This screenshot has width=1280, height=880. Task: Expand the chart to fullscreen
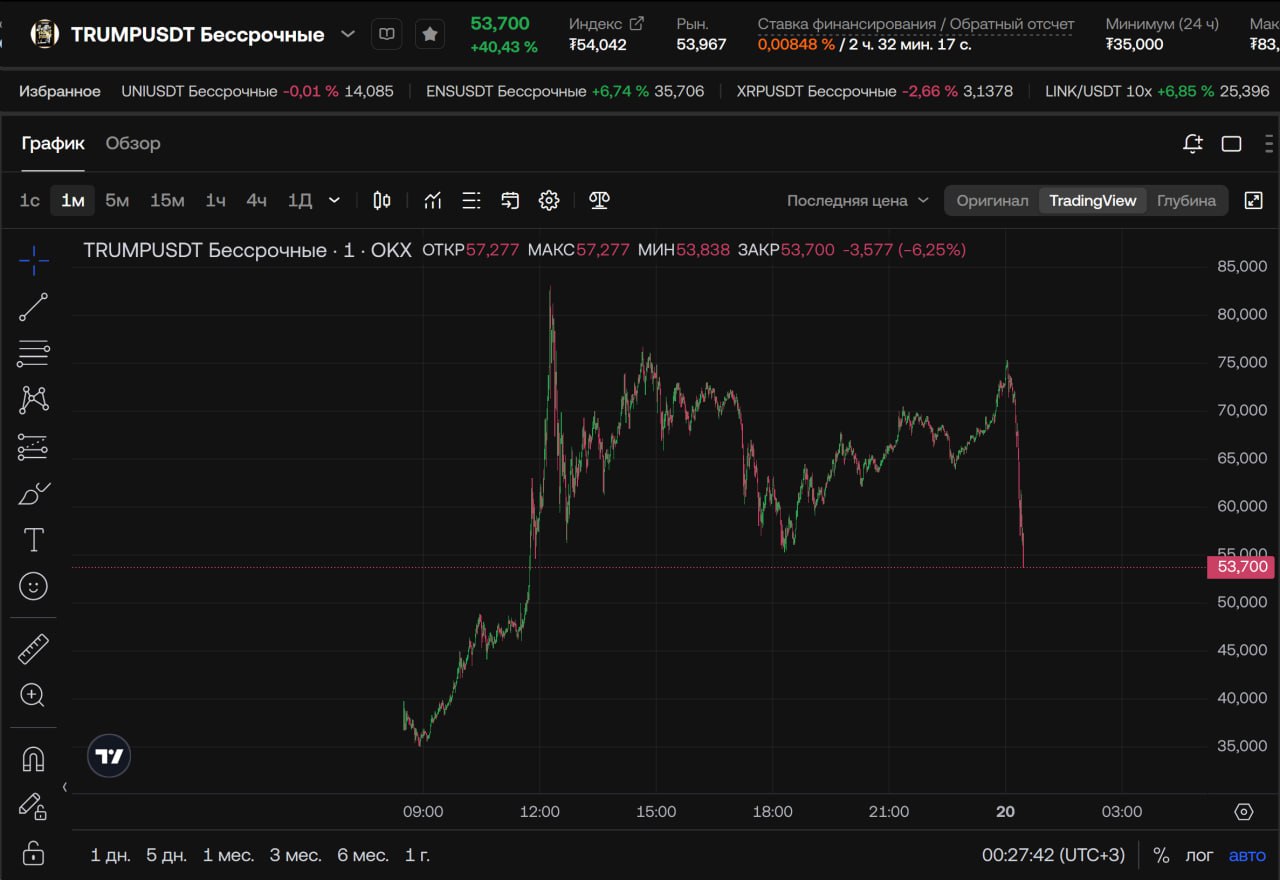pyautogui.click(x=1253, y=200)
